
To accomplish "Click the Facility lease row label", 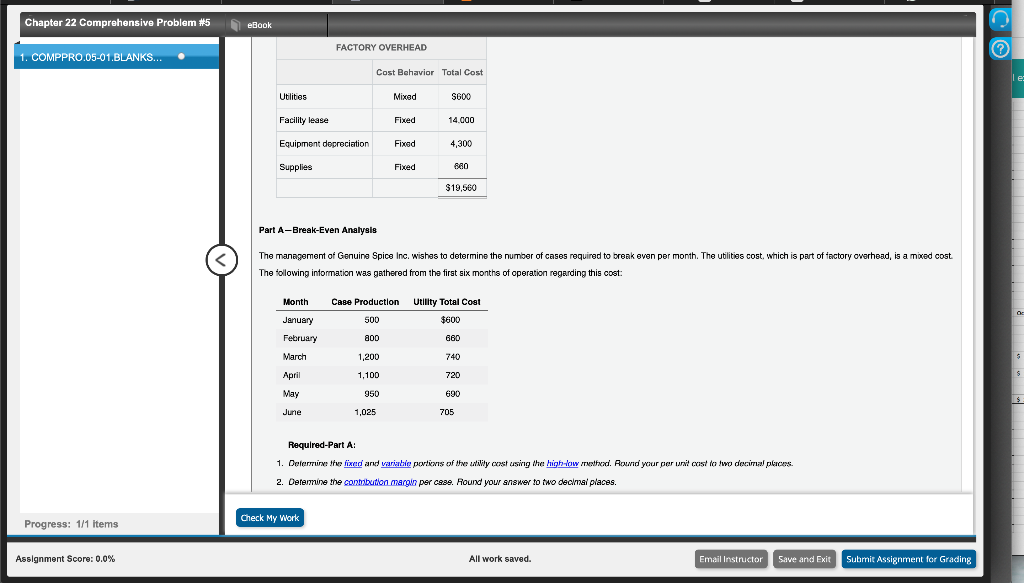I will [x=304, y=120].
